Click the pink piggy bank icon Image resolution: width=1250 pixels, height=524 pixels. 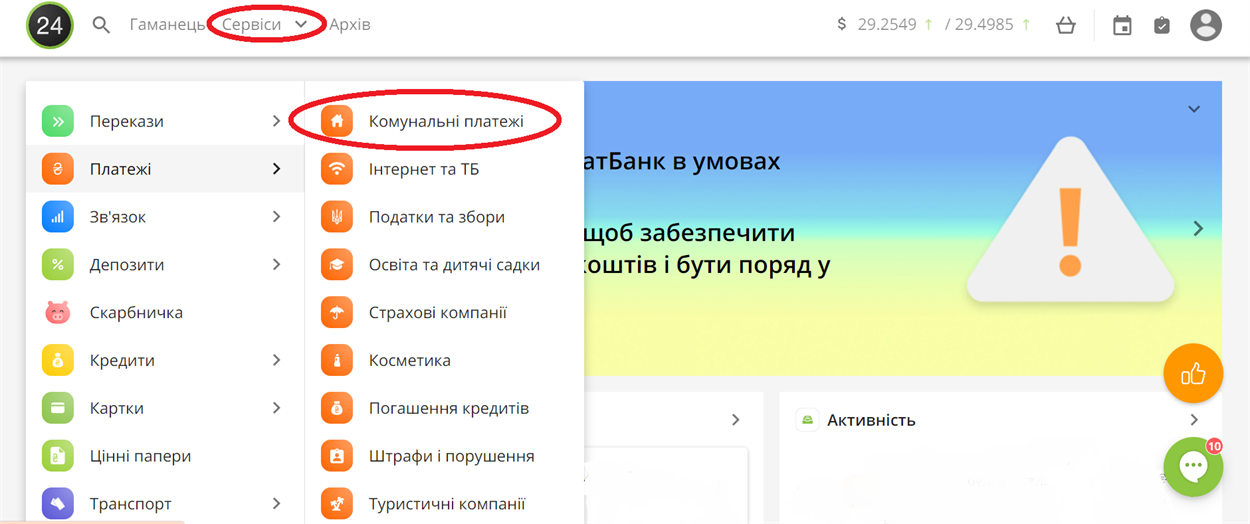click(58, 313)
